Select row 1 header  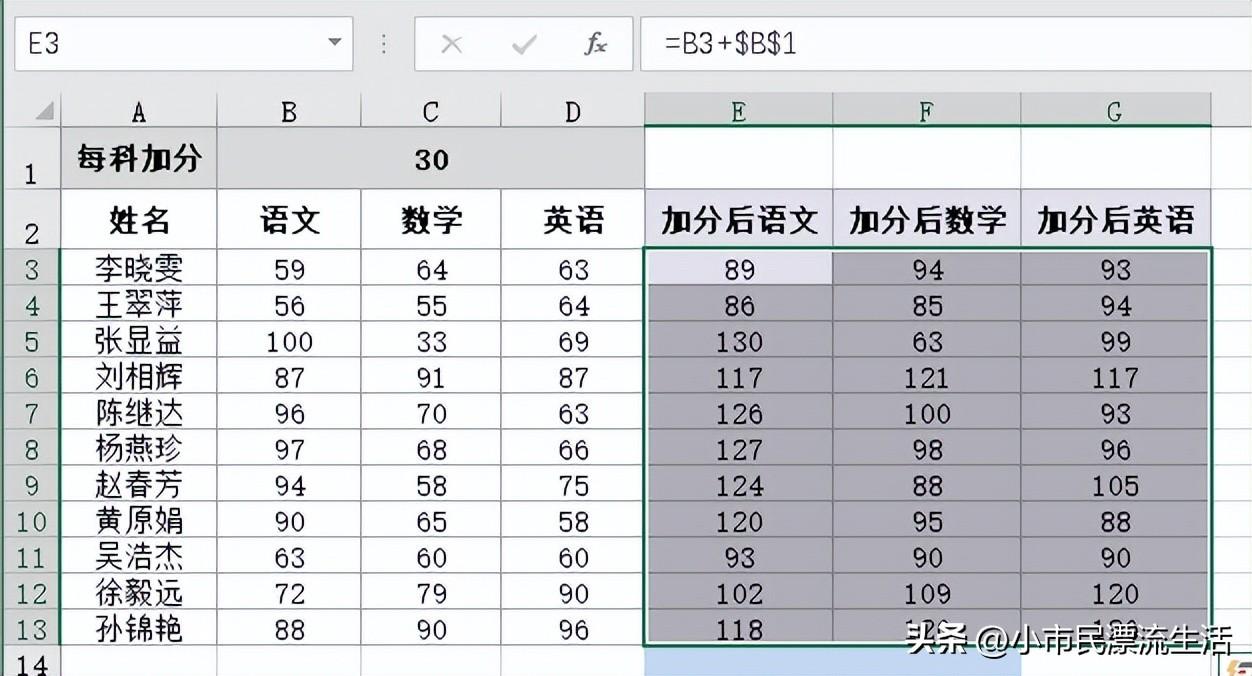(x=30, y=158)
